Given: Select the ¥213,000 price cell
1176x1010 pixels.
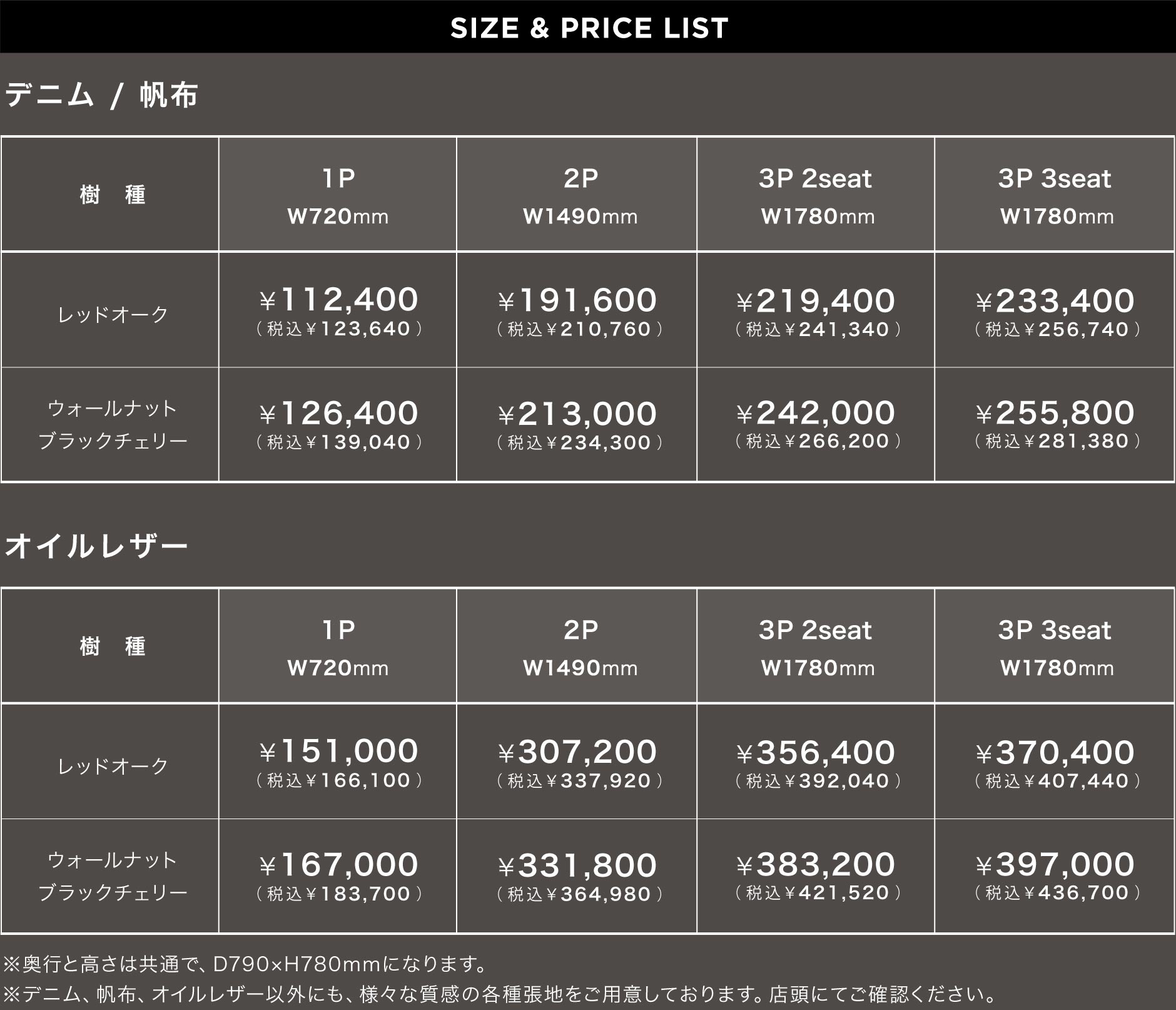Looking at the screenshot, I should click(577, 424).
